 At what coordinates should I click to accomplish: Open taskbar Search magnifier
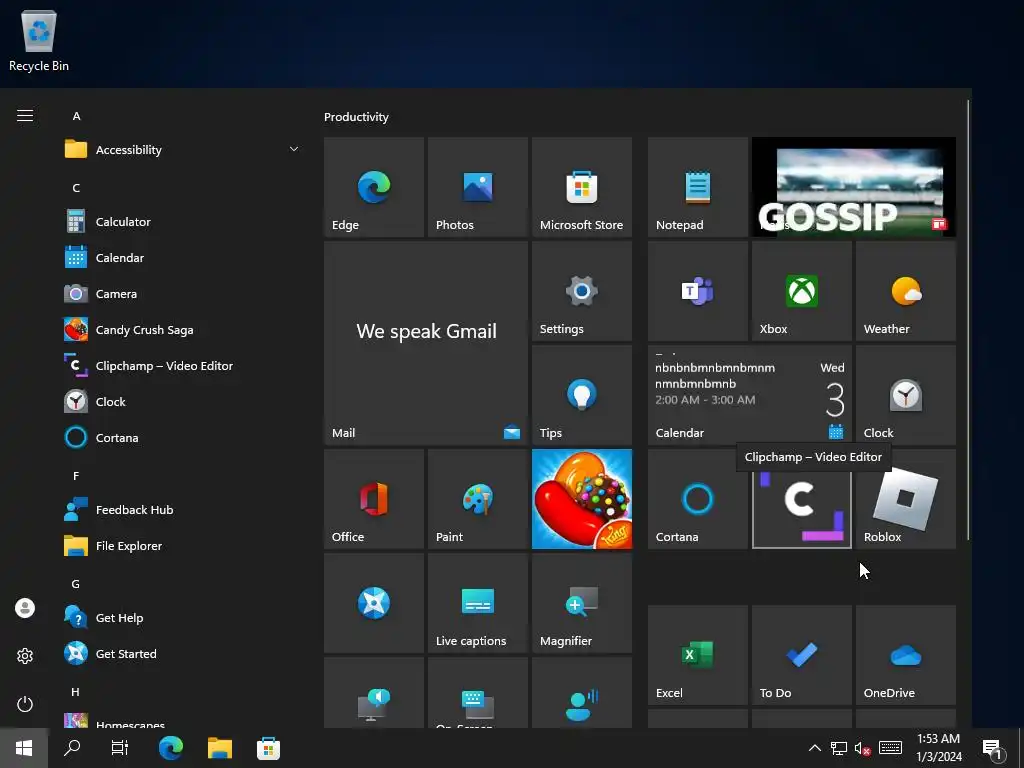coord(72,748)
